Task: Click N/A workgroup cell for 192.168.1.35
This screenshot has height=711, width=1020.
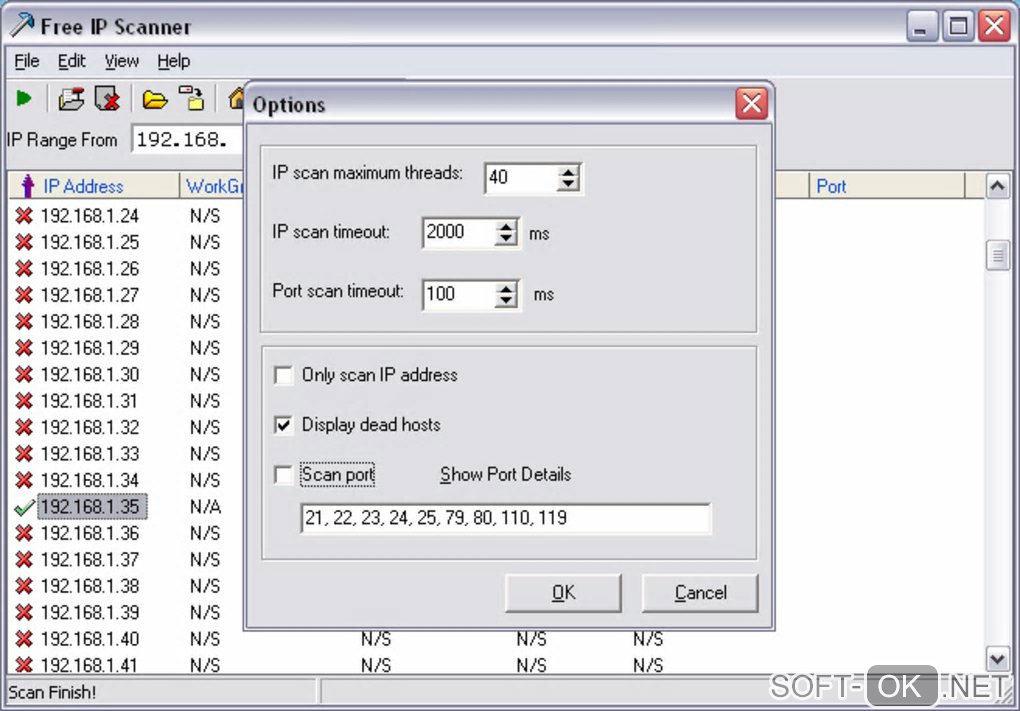Action: [206, 507]
